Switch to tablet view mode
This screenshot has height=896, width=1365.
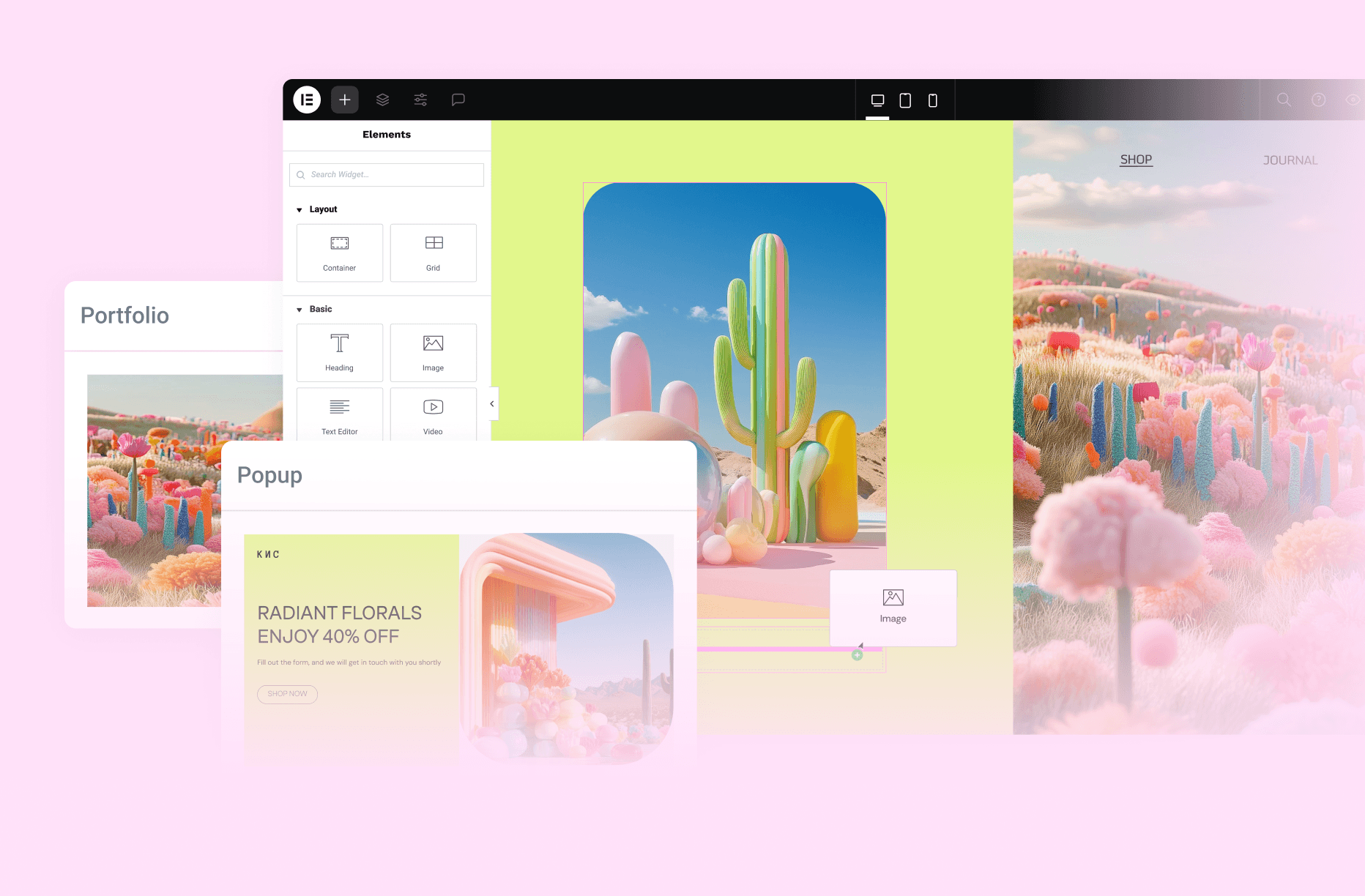point(905,100)
